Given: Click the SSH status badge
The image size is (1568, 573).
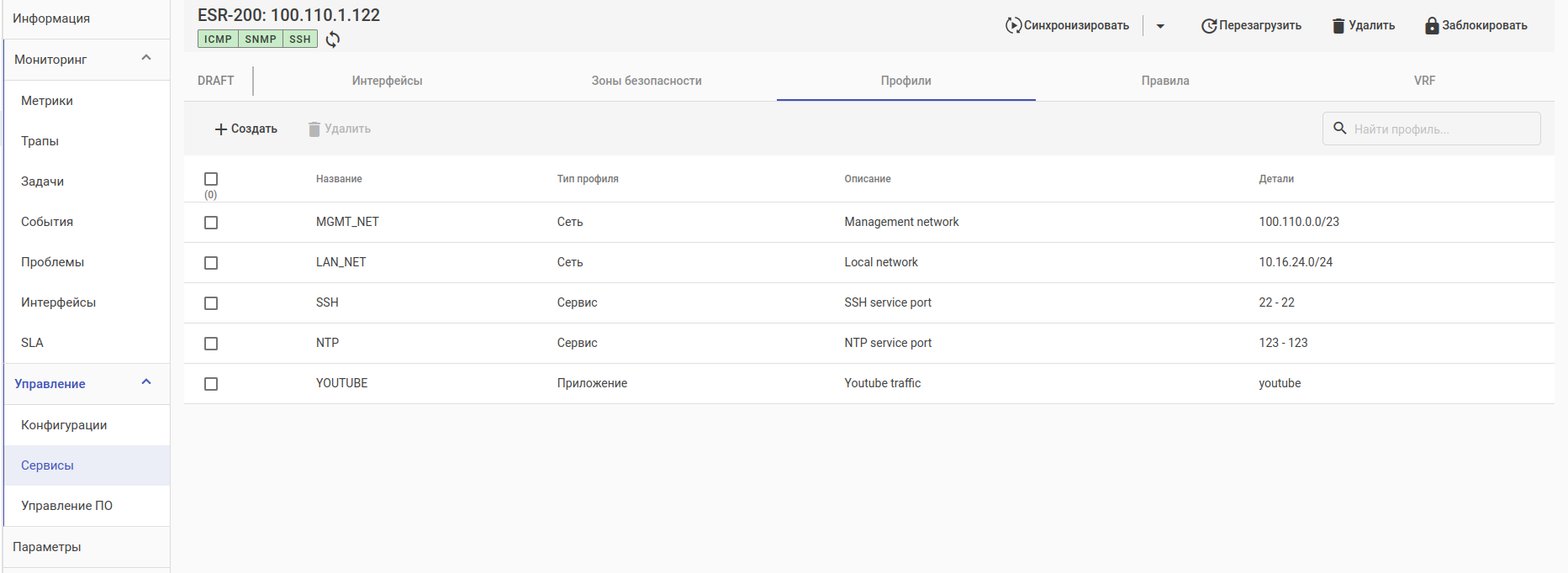Looking at the screenshot, I should (300, 39).
